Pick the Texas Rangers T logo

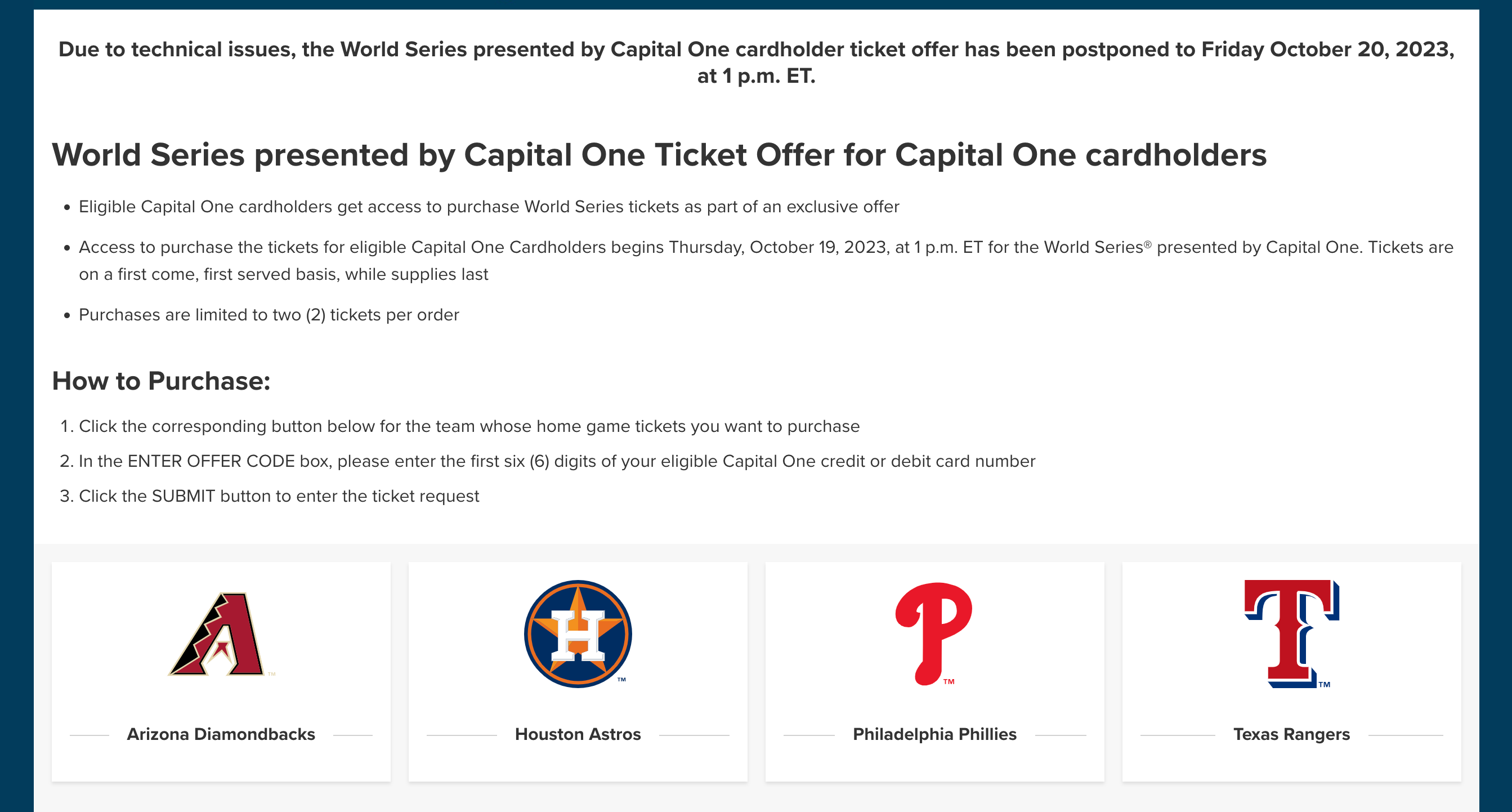(x=1291, y=633)
